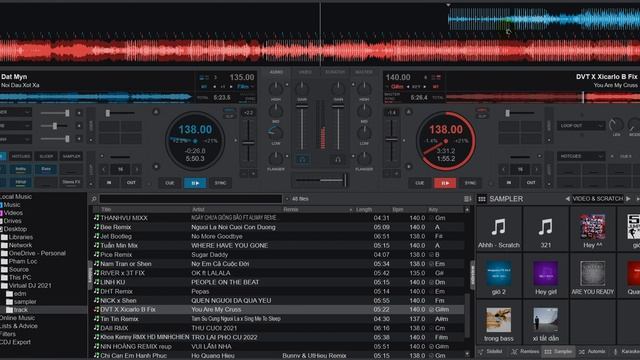Screen dimensions: 640x360
Task: Set loop OUT on left deck
Action: [131, 182]
